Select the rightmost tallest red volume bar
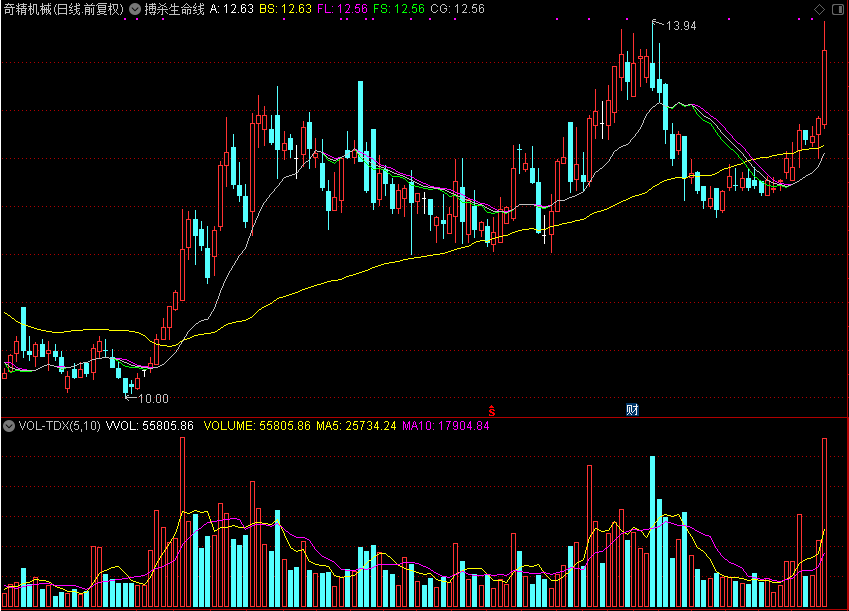This screenshot has height=611, width=849. (825, 522)
